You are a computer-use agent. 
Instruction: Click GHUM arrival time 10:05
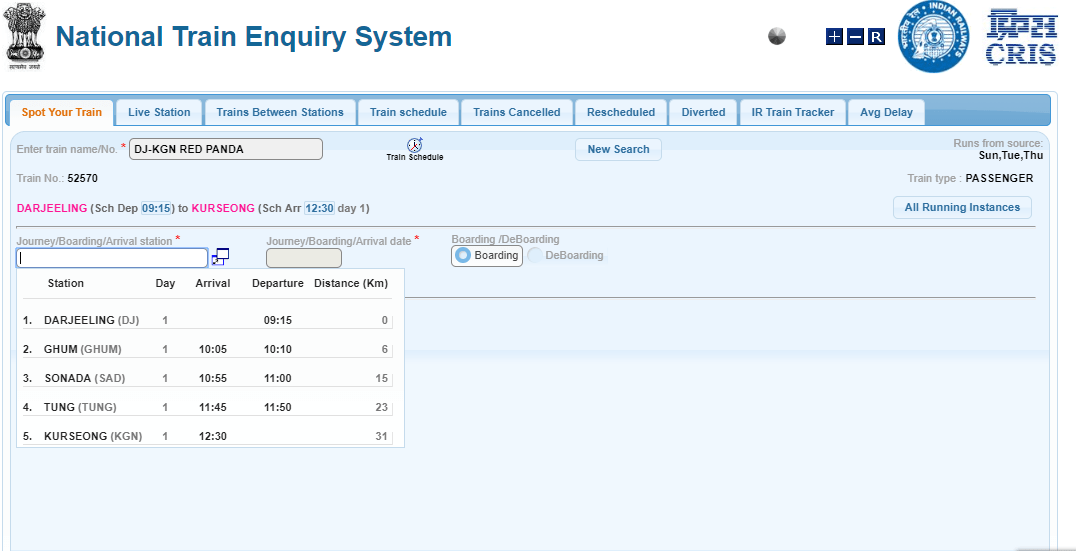click(213, 350)
